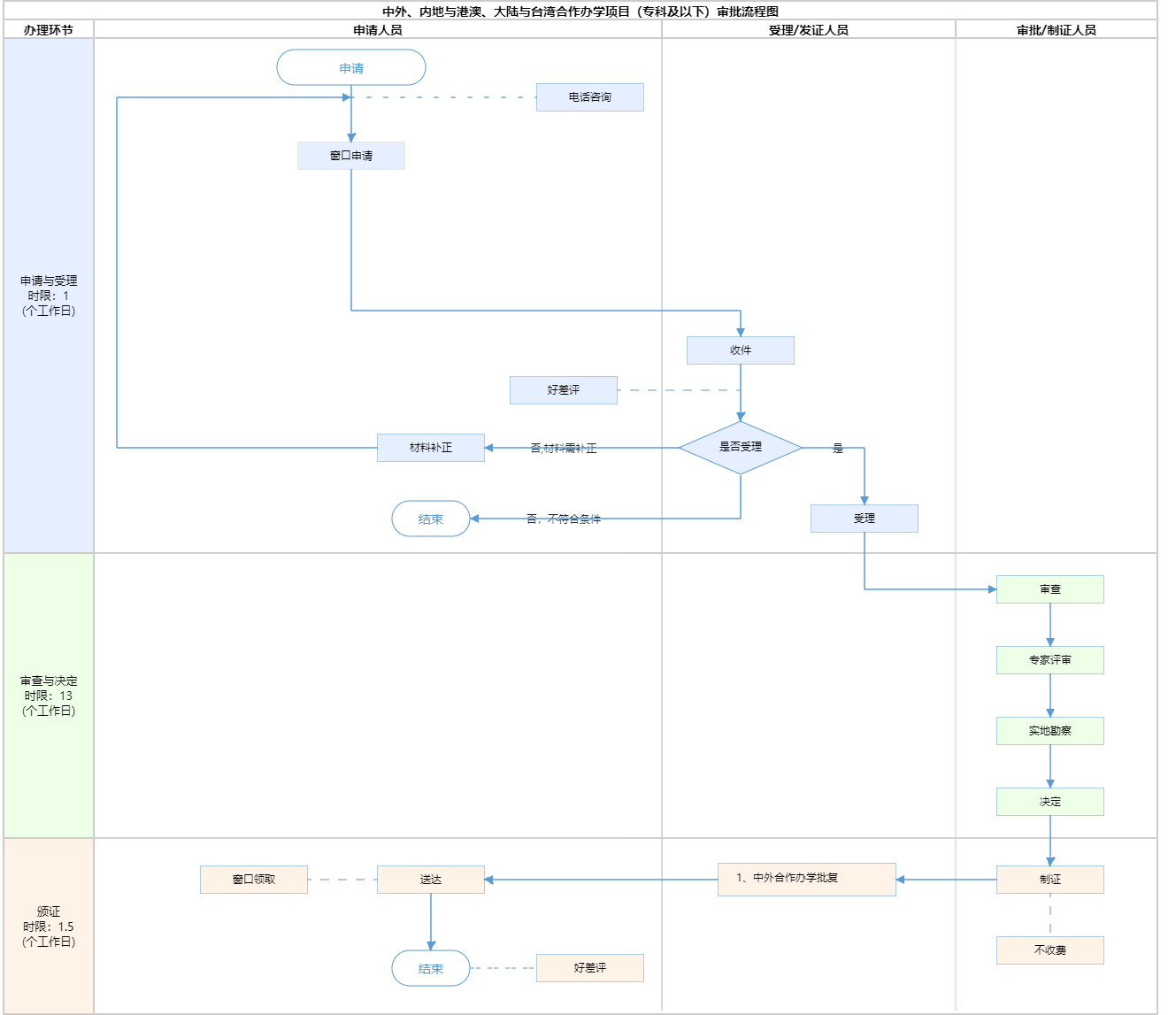Select the 电话咨询 box
The height and width of the screenshot is (1015, 1176).
pyautogui.click(x=589, y=97)
